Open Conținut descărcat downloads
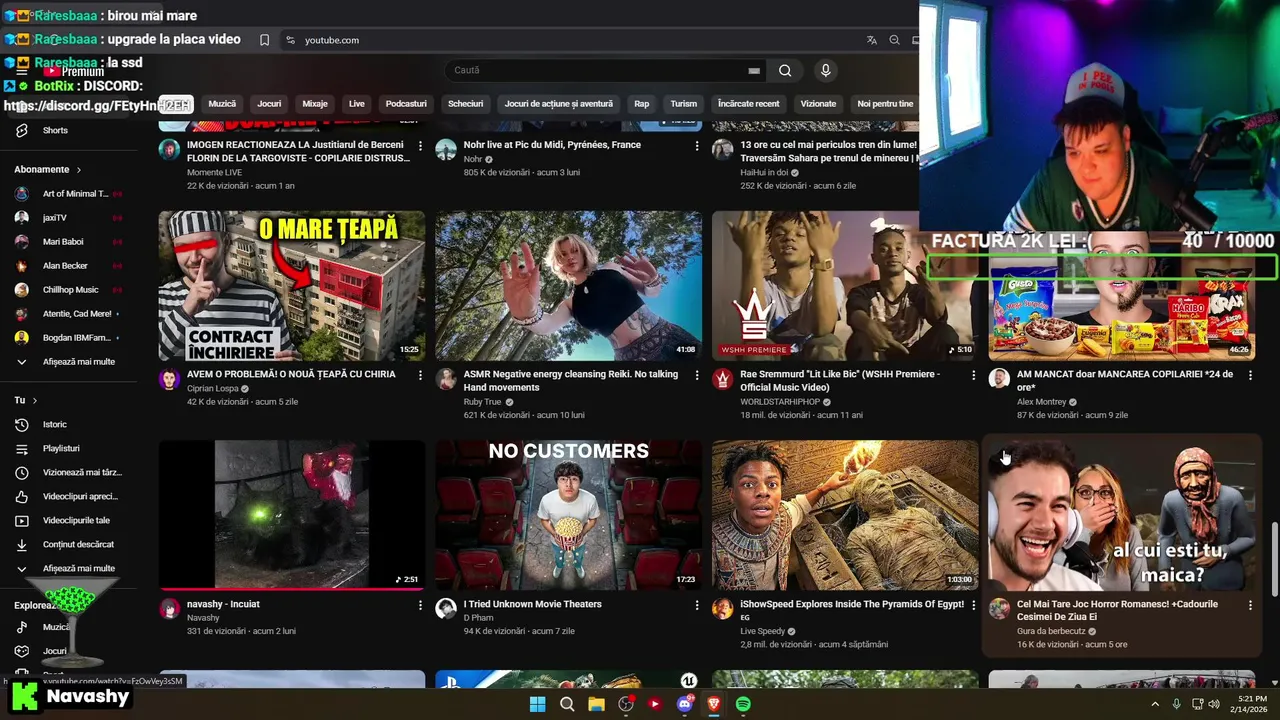1280x720 pixels. [78, 544]
